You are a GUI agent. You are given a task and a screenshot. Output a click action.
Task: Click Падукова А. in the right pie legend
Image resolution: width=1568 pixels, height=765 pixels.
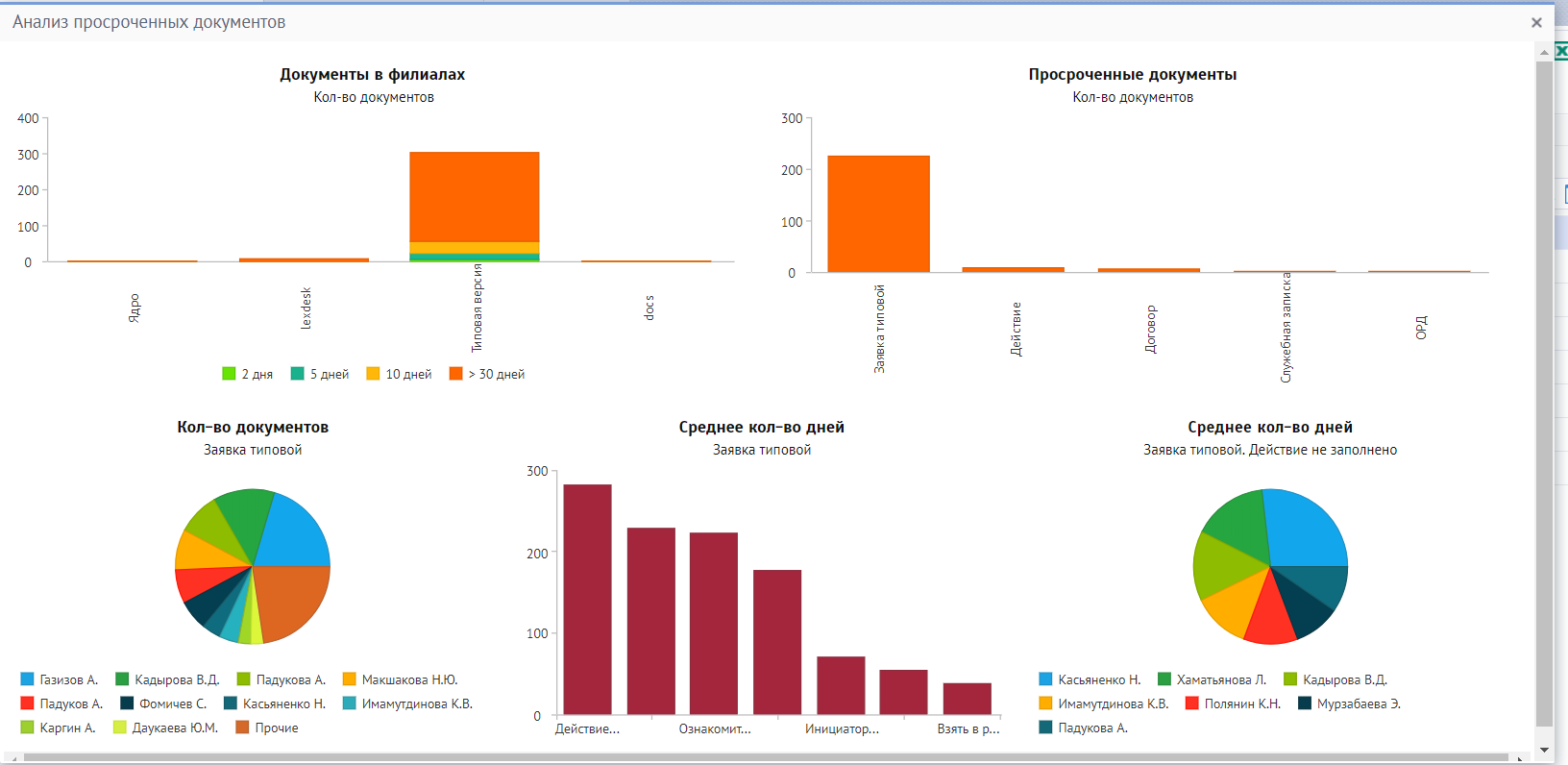(1084, 728)
